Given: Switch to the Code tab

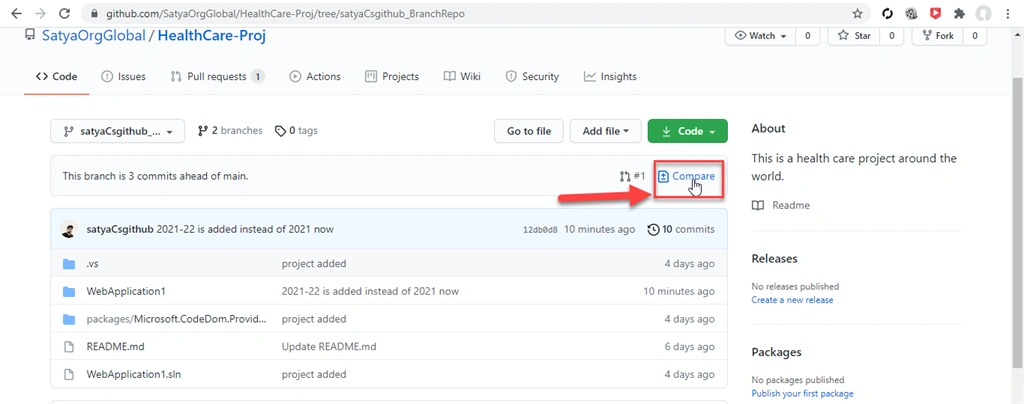Looking at the screenshot, I should point(57,76).
